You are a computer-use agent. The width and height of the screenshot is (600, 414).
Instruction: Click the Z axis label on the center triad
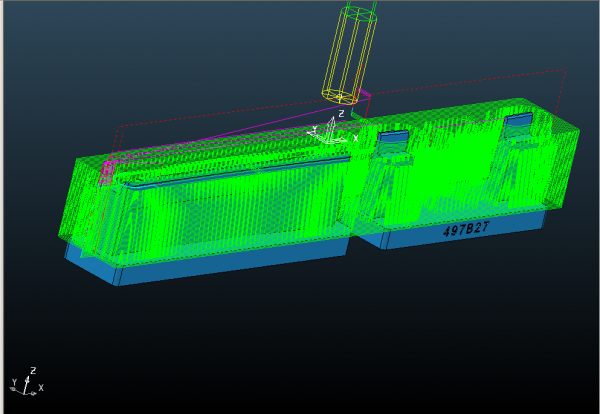point(341,113)
